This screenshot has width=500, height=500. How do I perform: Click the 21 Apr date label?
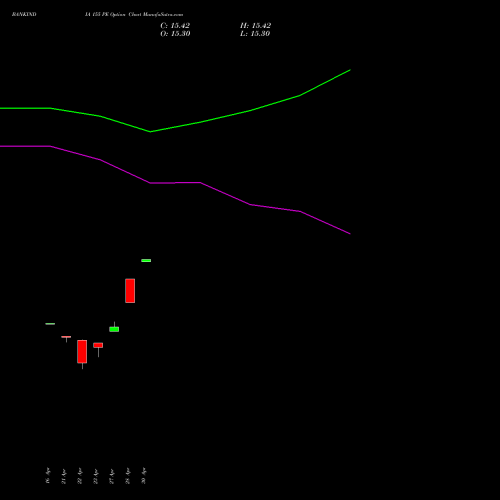(64, 476)
